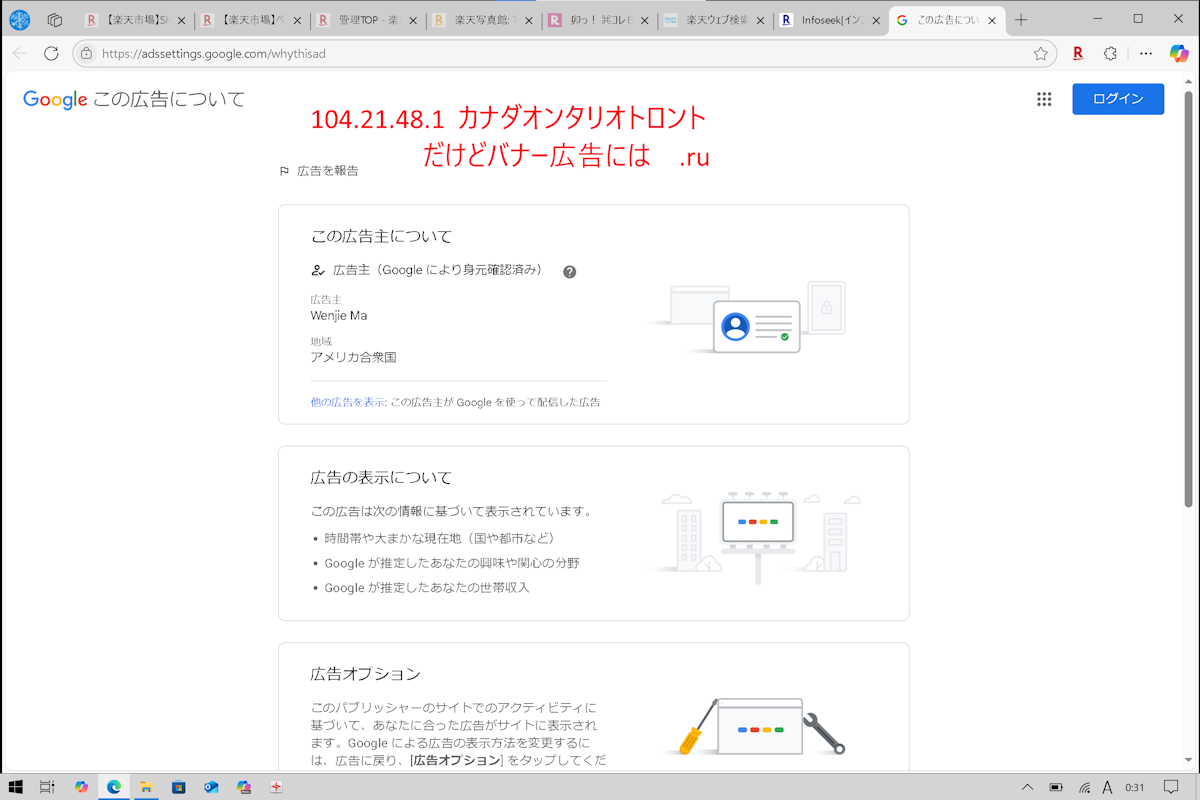Add this page to favorites with the star
Viewport: 1200px width, 800px height.
pyautogui.click(x=1041, y=53)
